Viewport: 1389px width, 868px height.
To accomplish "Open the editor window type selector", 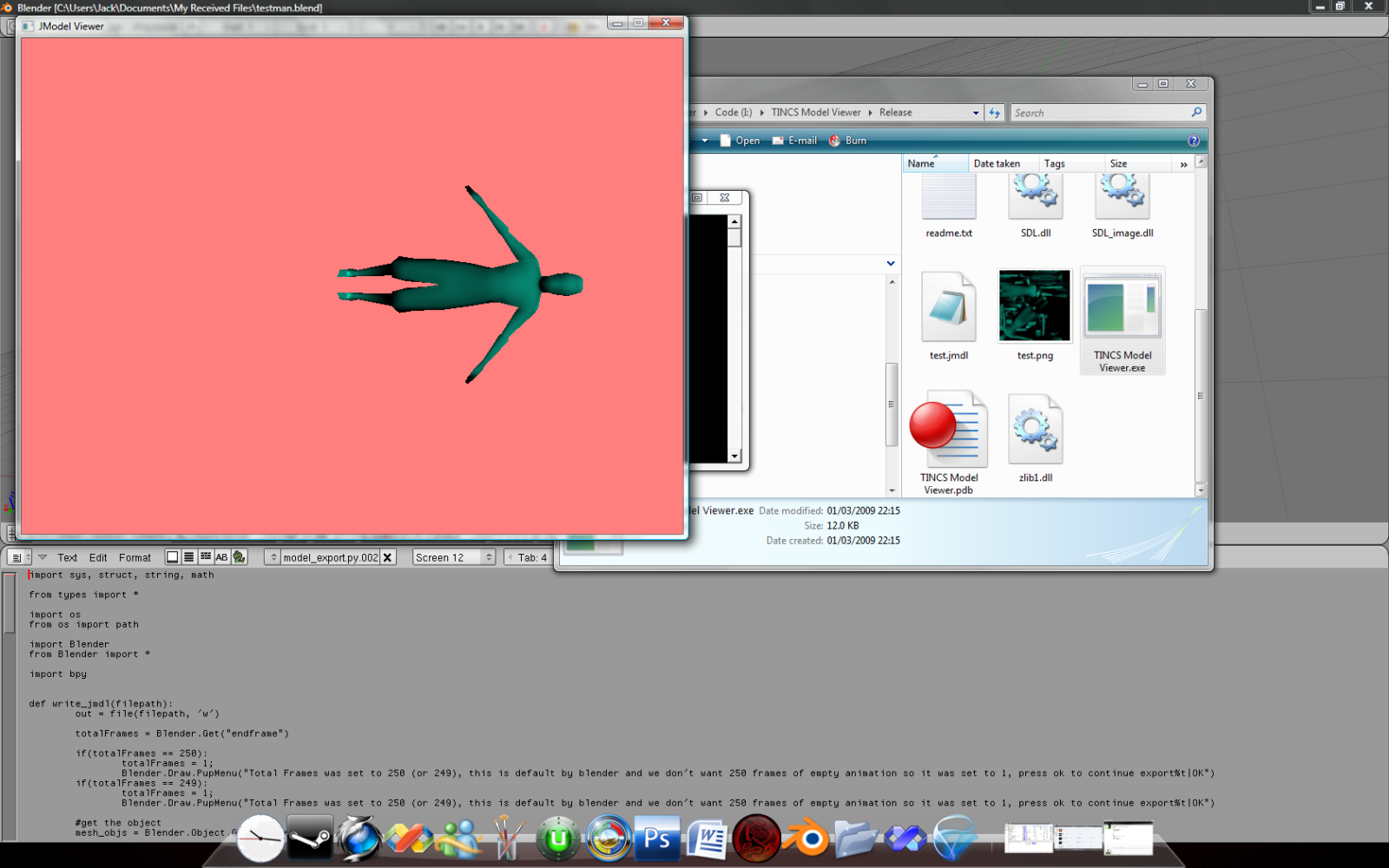I will click(x=17, y=557).
